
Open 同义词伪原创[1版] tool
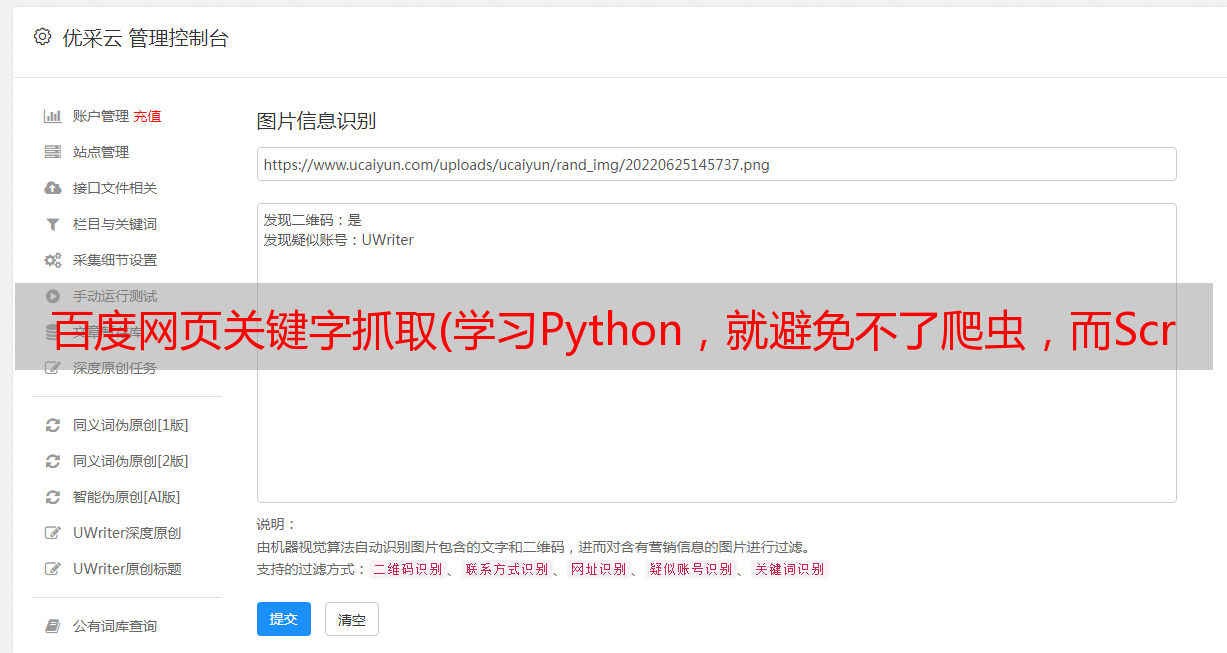130,425
